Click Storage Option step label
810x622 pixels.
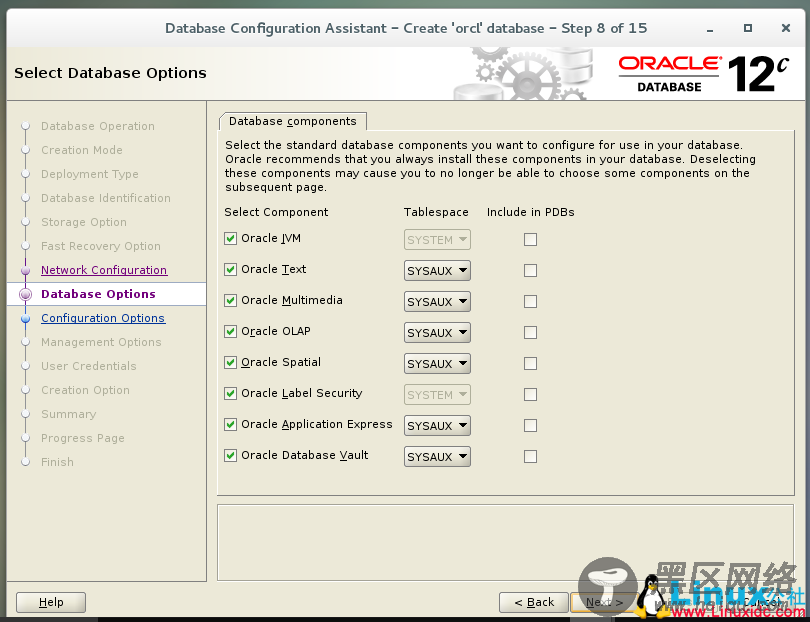point(84,222)
